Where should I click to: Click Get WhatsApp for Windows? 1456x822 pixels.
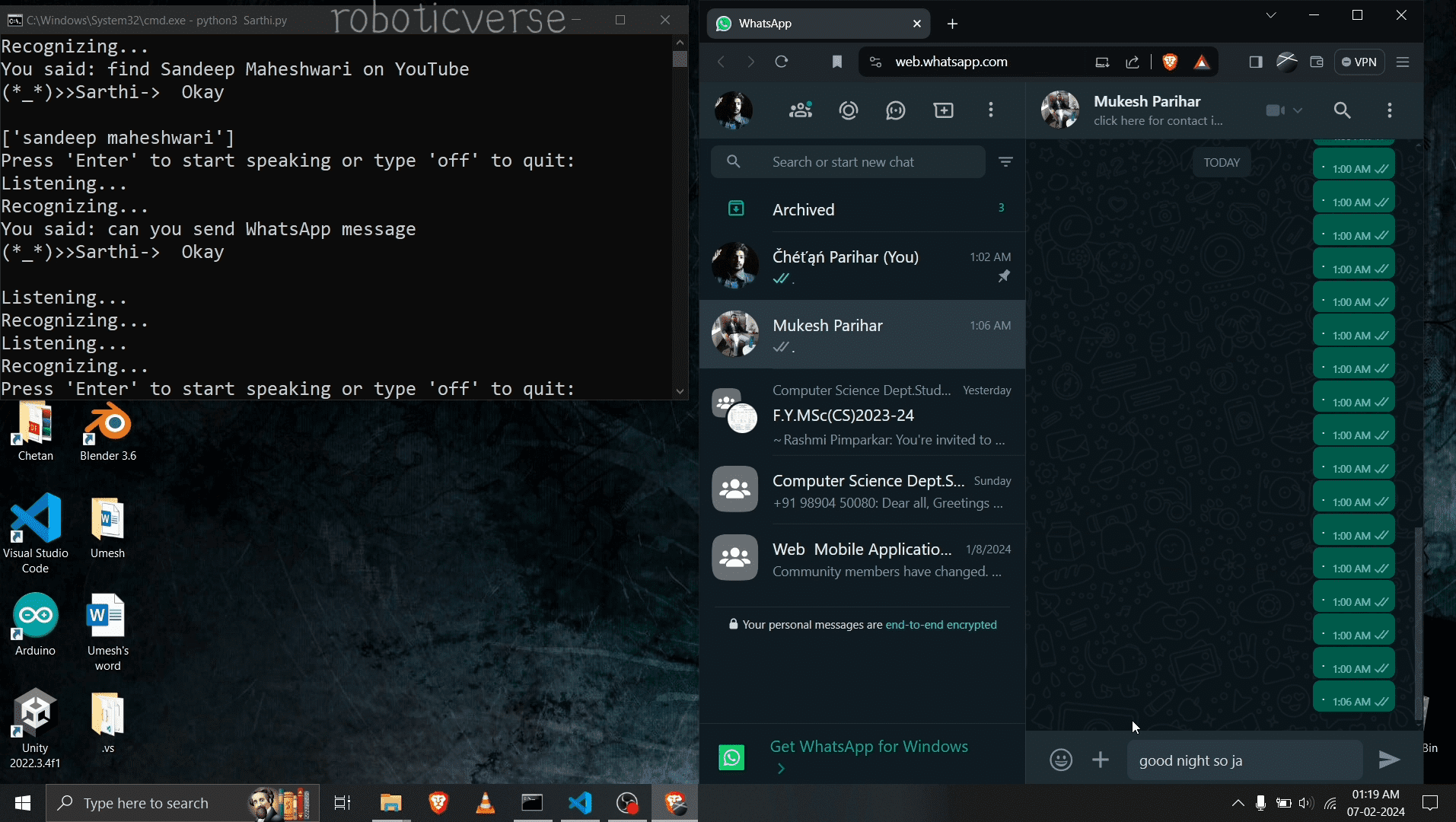(x=868, y=747)
